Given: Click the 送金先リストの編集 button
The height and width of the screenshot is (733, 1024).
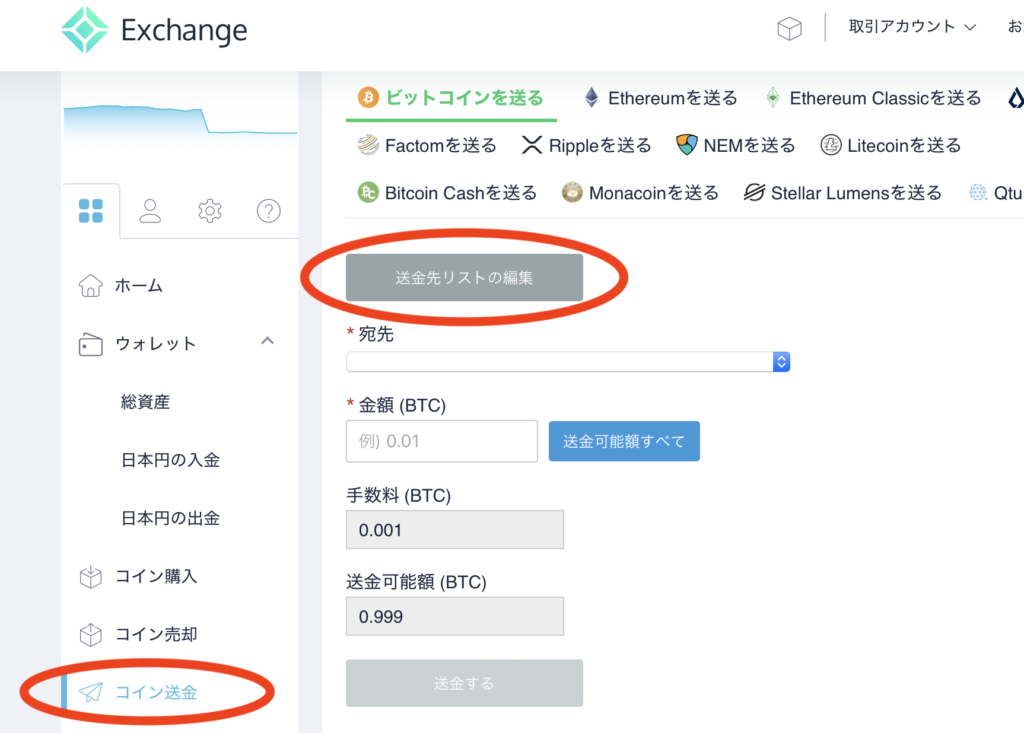Looking at the screenshot, I should pos(464,278).
